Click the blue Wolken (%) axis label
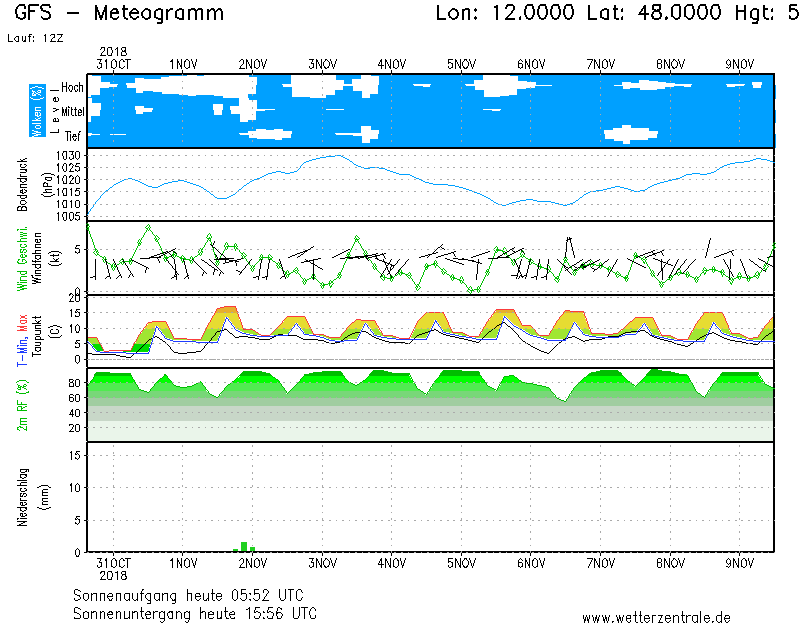The width and height of the screenshot is (800, 625). click(x=37, y=111)
